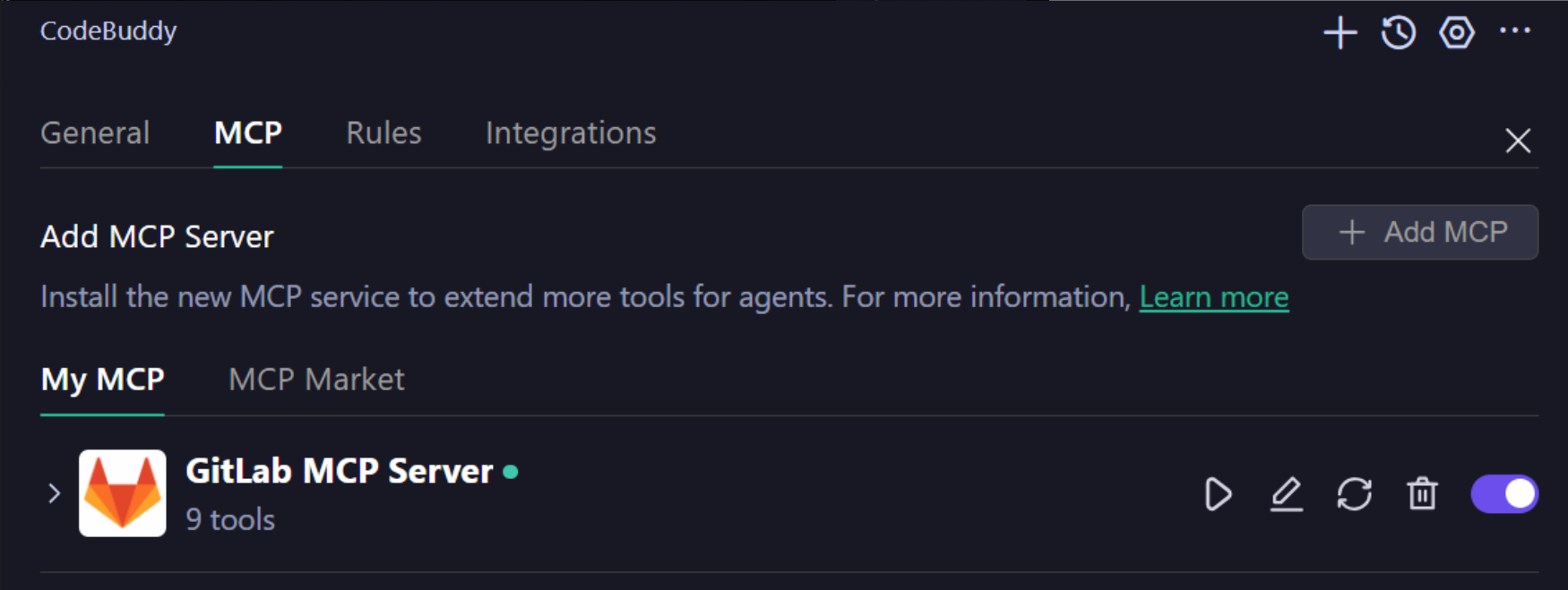Select the MCP Market sub-tab

(x=316, y=380)
